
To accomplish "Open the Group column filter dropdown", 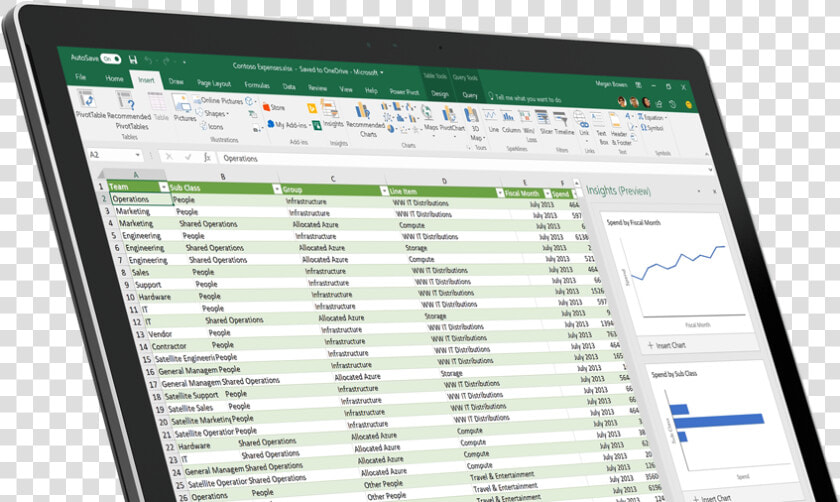I will [384, 191].
